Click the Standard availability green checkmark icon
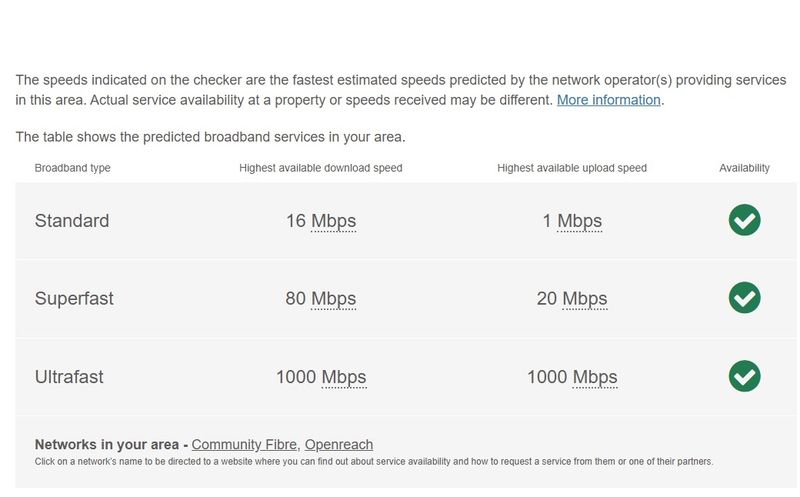 tap(744, 220)
